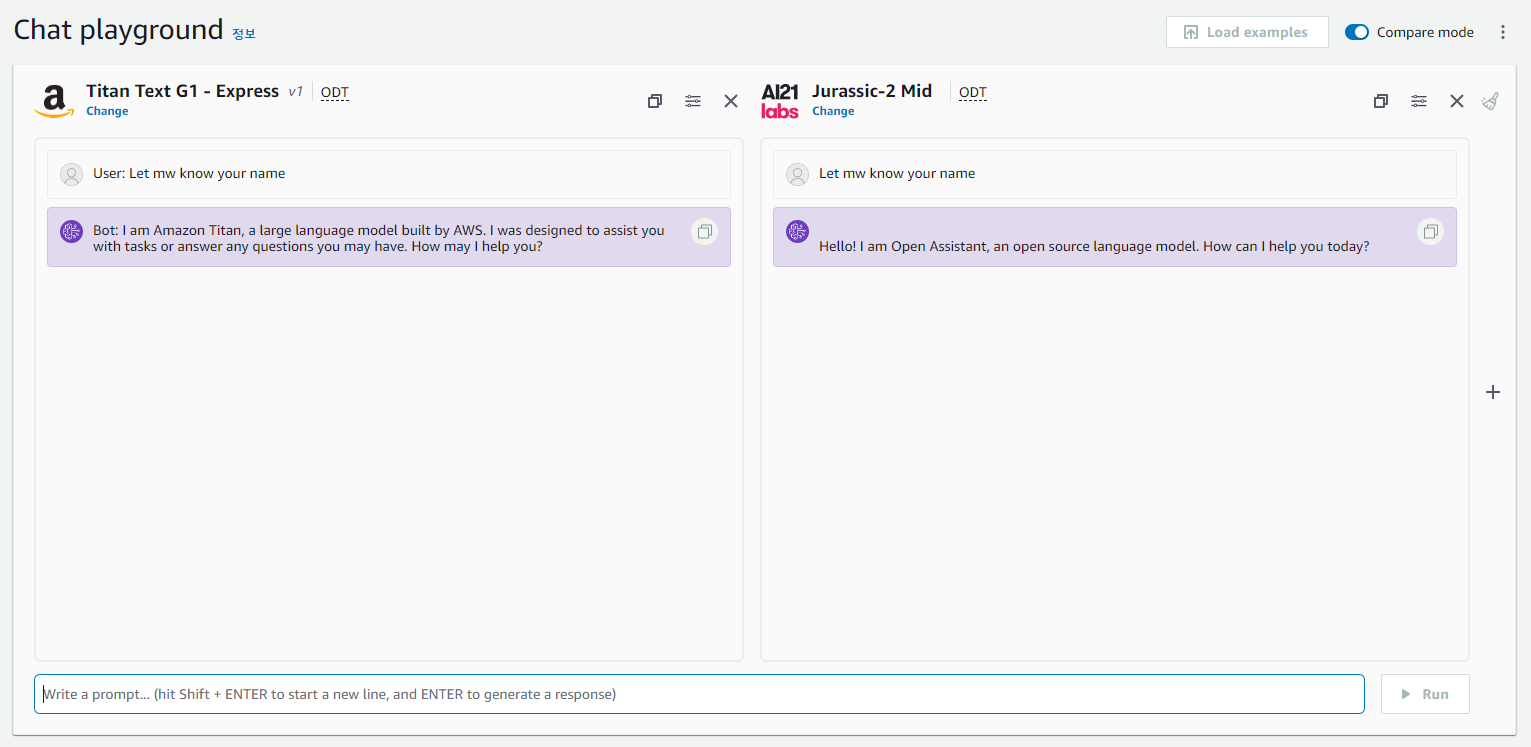Focus the Write a prompt input field

[x=699, y=694]
